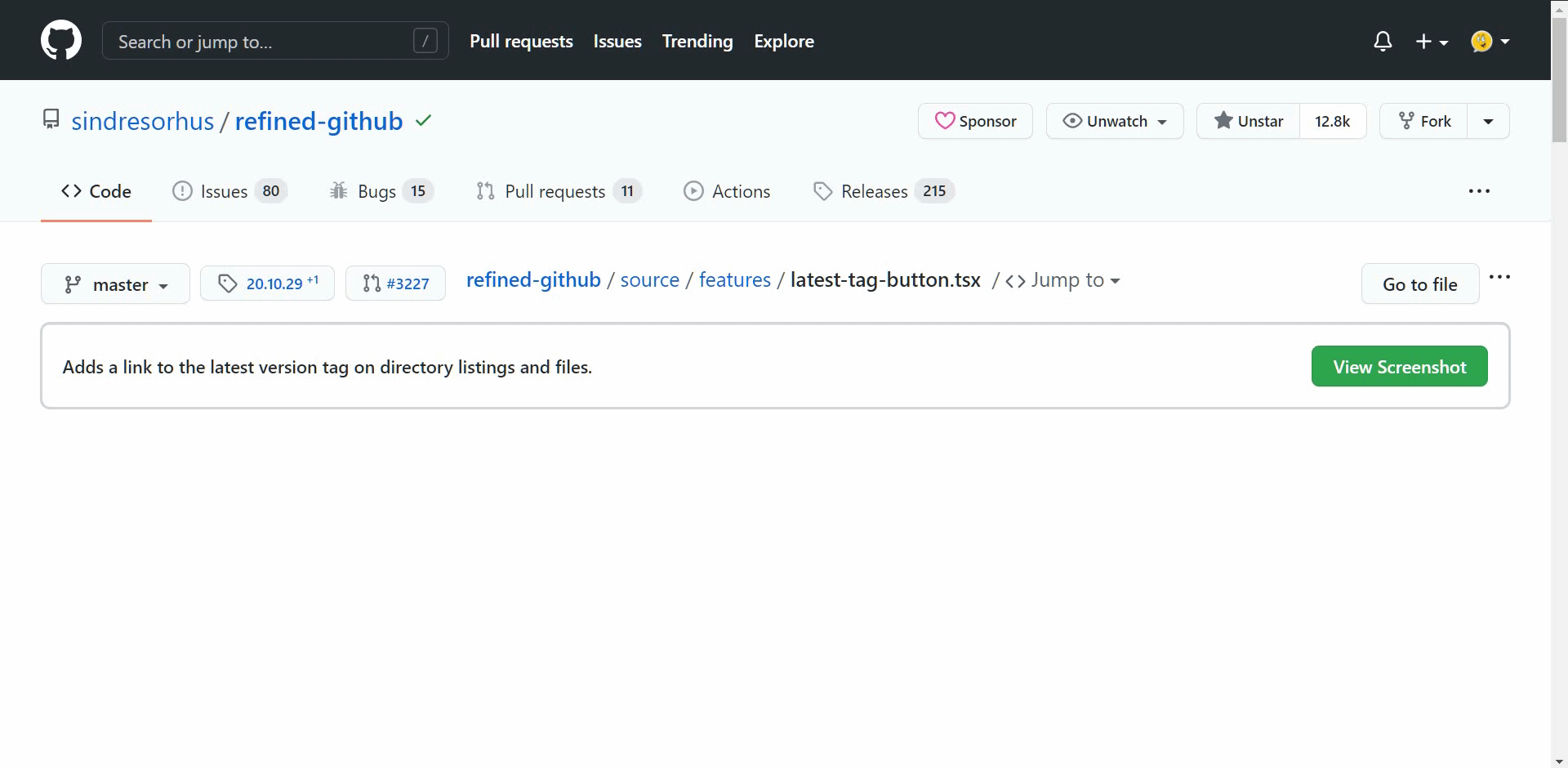Viewport: 1568px width, 768px height.
Task: Open the sindresorhus owner profile link
Action: coord(143,121)
